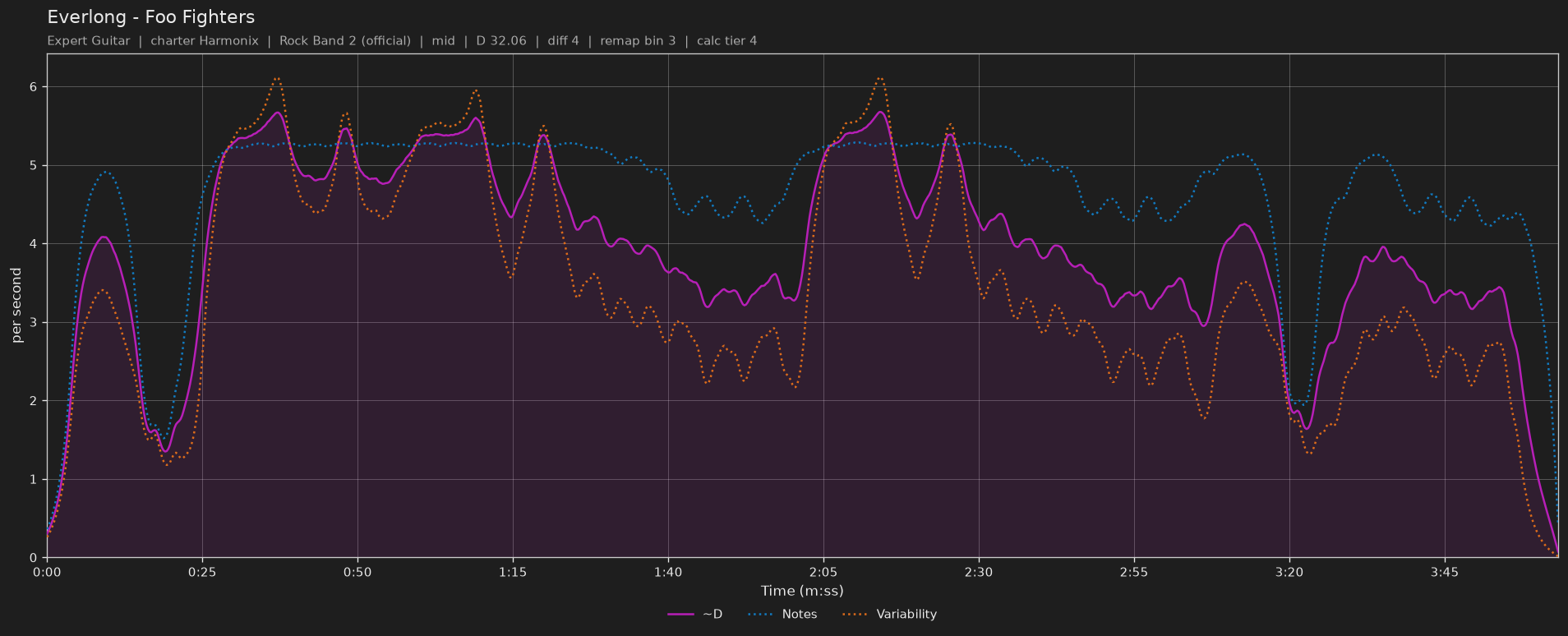Click the y-axis tick label 1

(34, 480)
